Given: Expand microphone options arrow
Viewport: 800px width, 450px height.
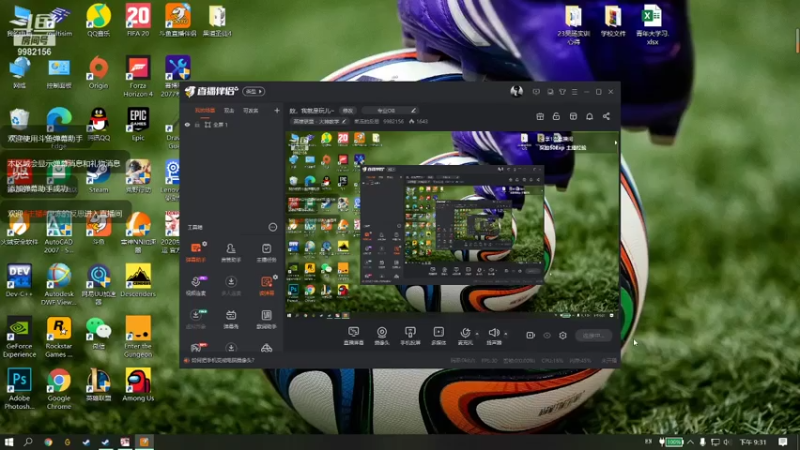Looking at the screenshot, I should point(477,334).
